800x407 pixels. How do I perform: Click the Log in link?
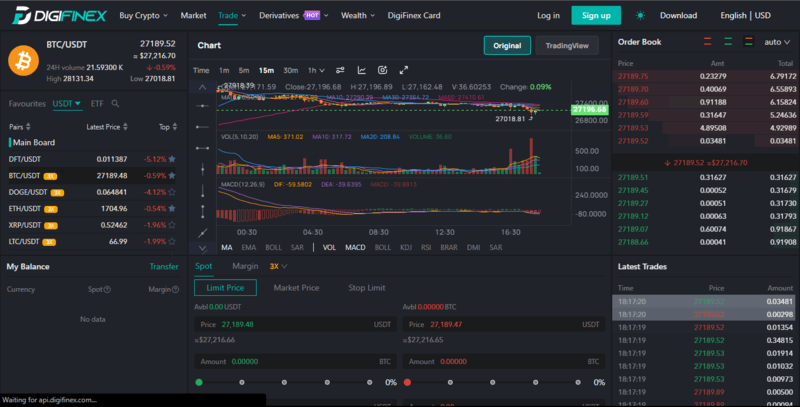tap(548, 15)
